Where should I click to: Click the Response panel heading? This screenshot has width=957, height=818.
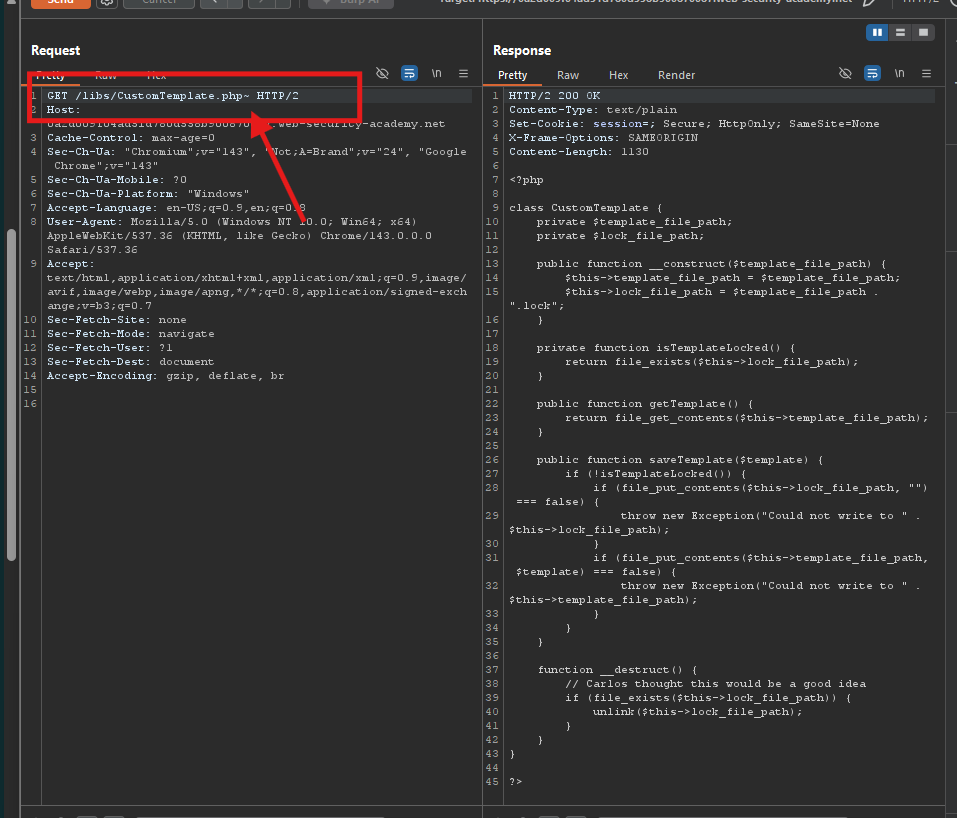(522, 51)
